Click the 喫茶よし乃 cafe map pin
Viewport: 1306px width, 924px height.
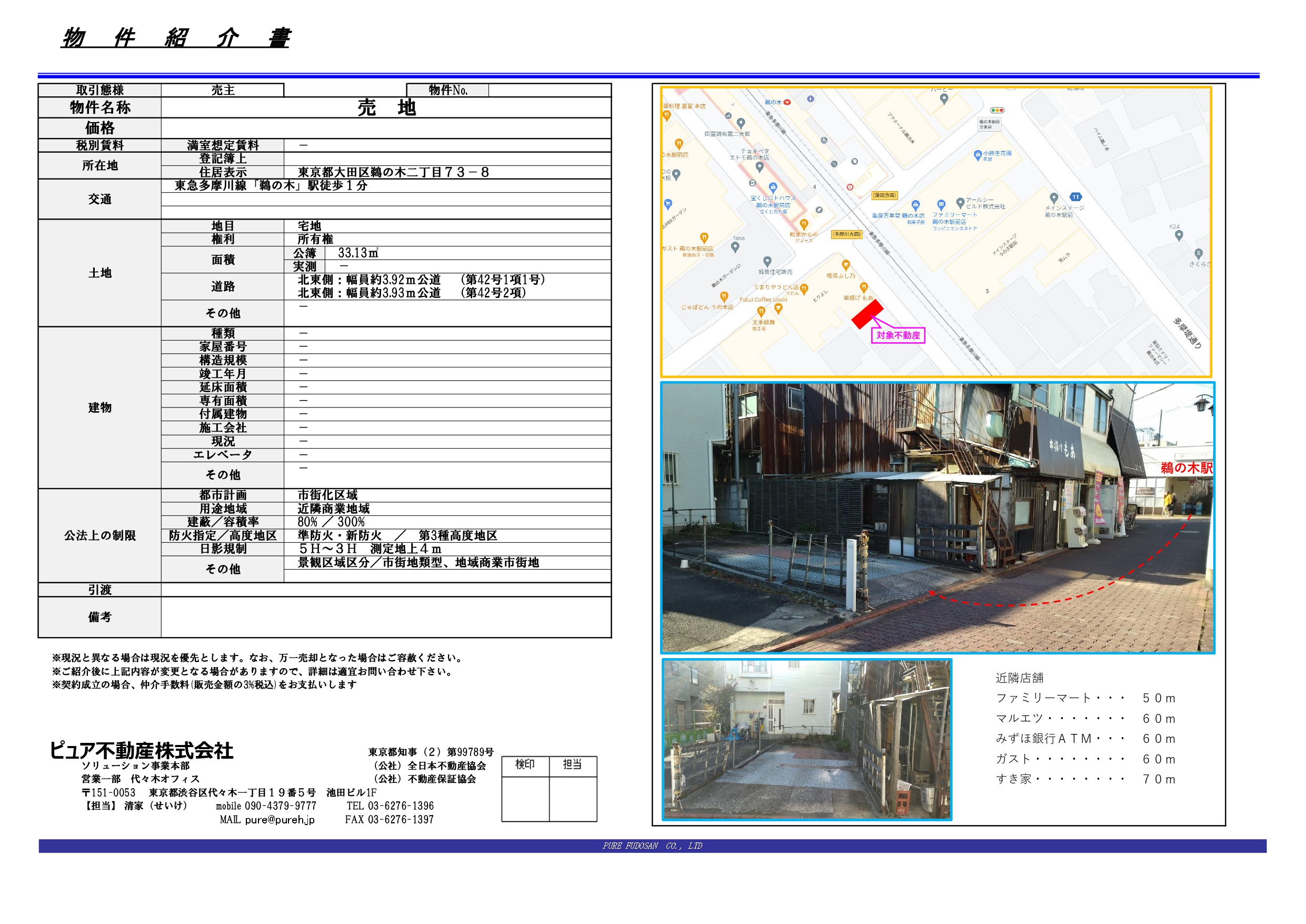(846, 265)
